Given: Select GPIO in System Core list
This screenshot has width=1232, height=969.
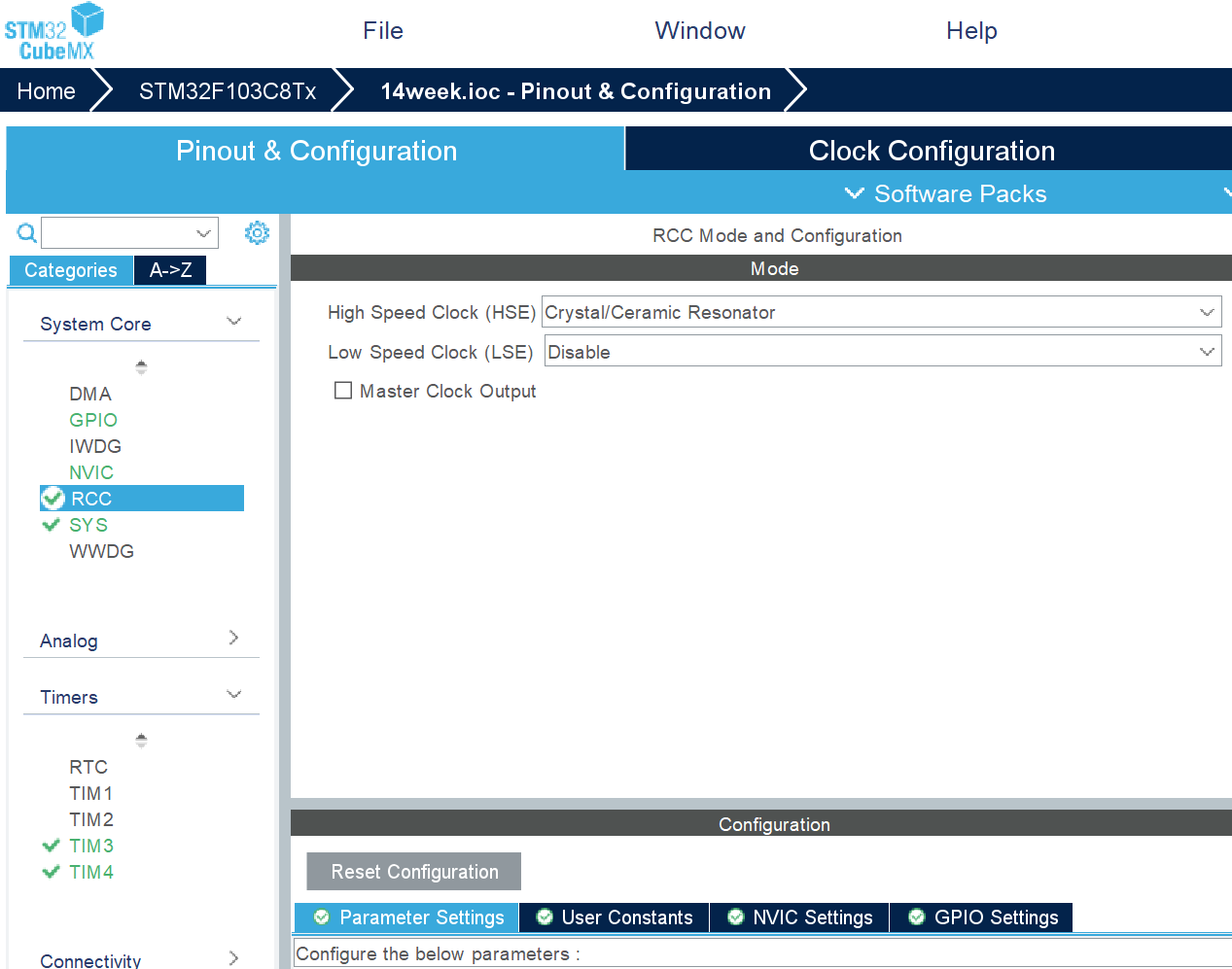Looking at the screenshot, I should tap(93, 420).
